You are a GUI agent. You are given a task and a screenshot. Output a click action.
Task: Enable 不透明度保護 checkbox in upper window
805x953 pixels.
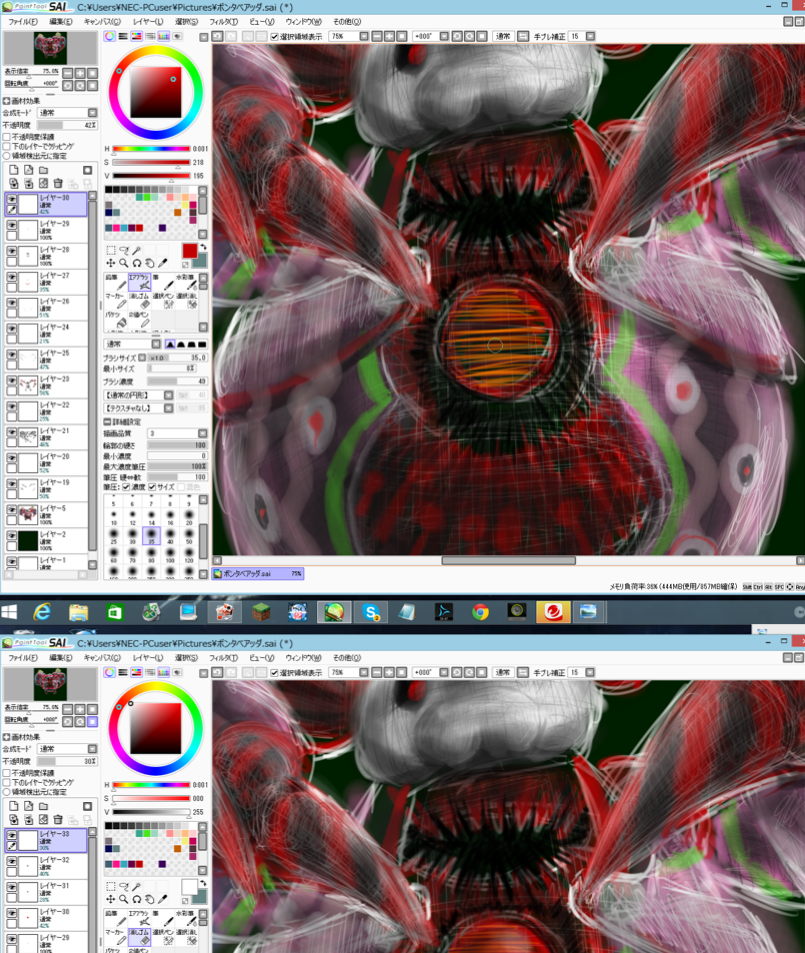(7, 137)
